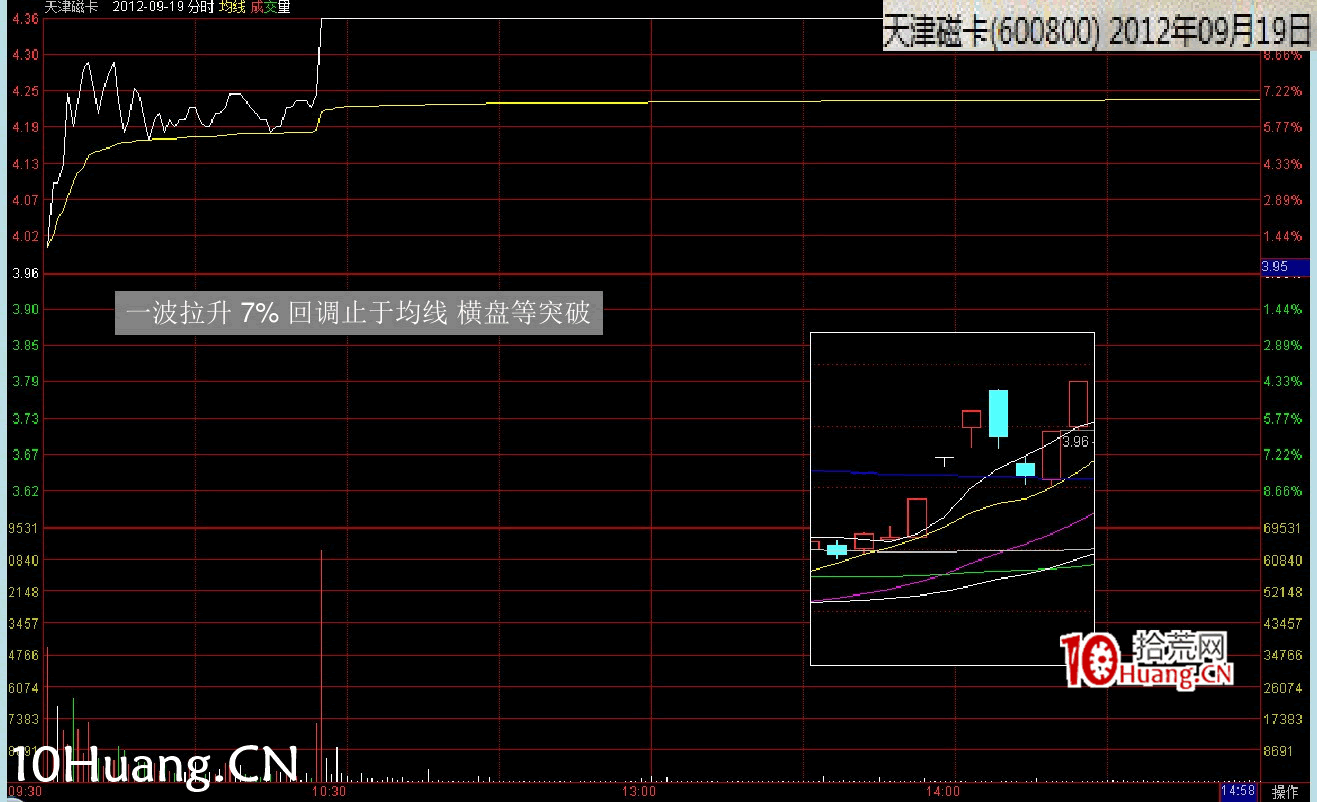Open the inset daily K-line thumbnail
The image size is (1317, 802).
click(952, 498)
